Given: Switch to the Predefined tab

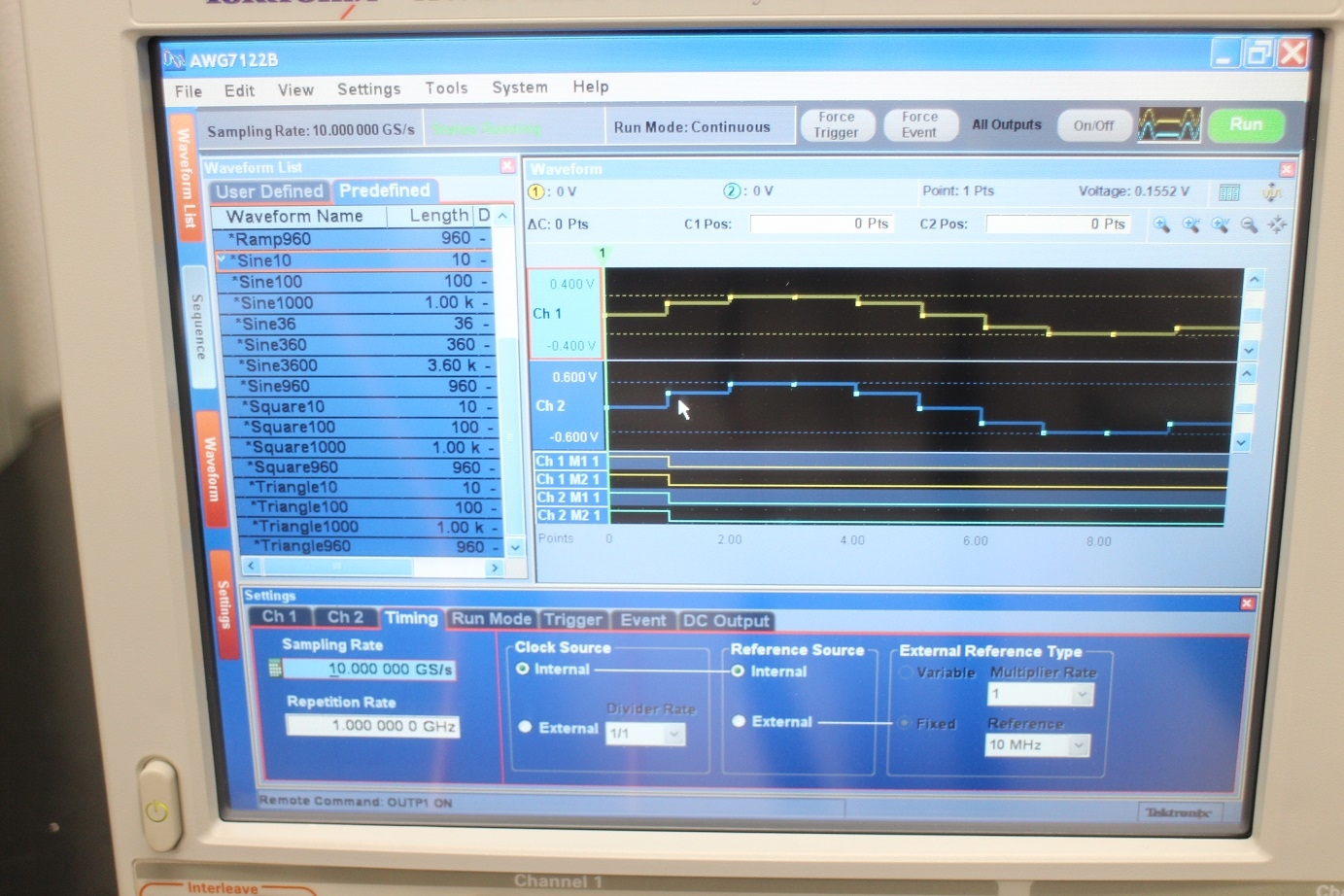Looking at the screenshot, I should click(385, 190).
